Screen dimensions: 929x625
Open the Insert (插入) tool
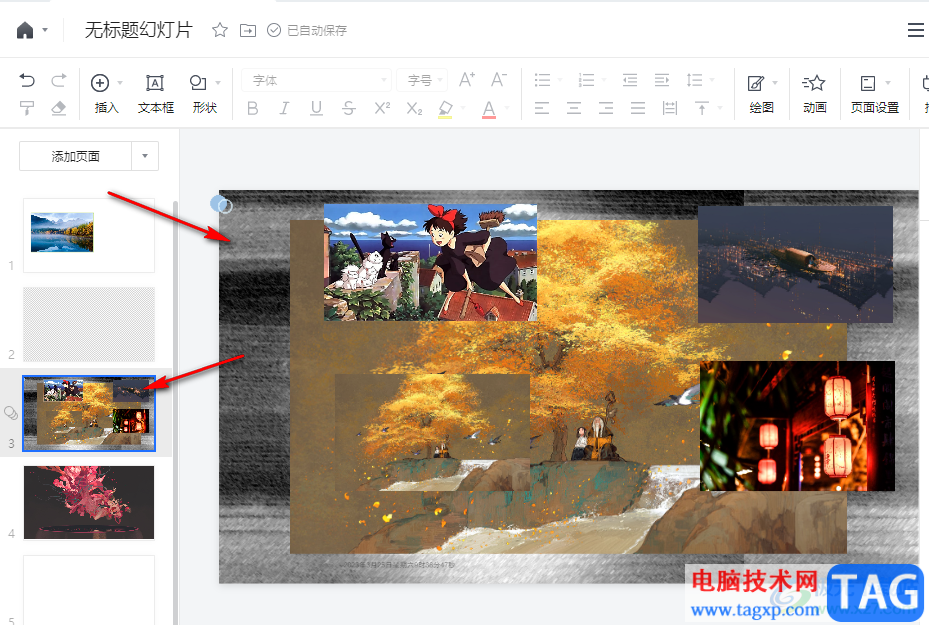106,94
